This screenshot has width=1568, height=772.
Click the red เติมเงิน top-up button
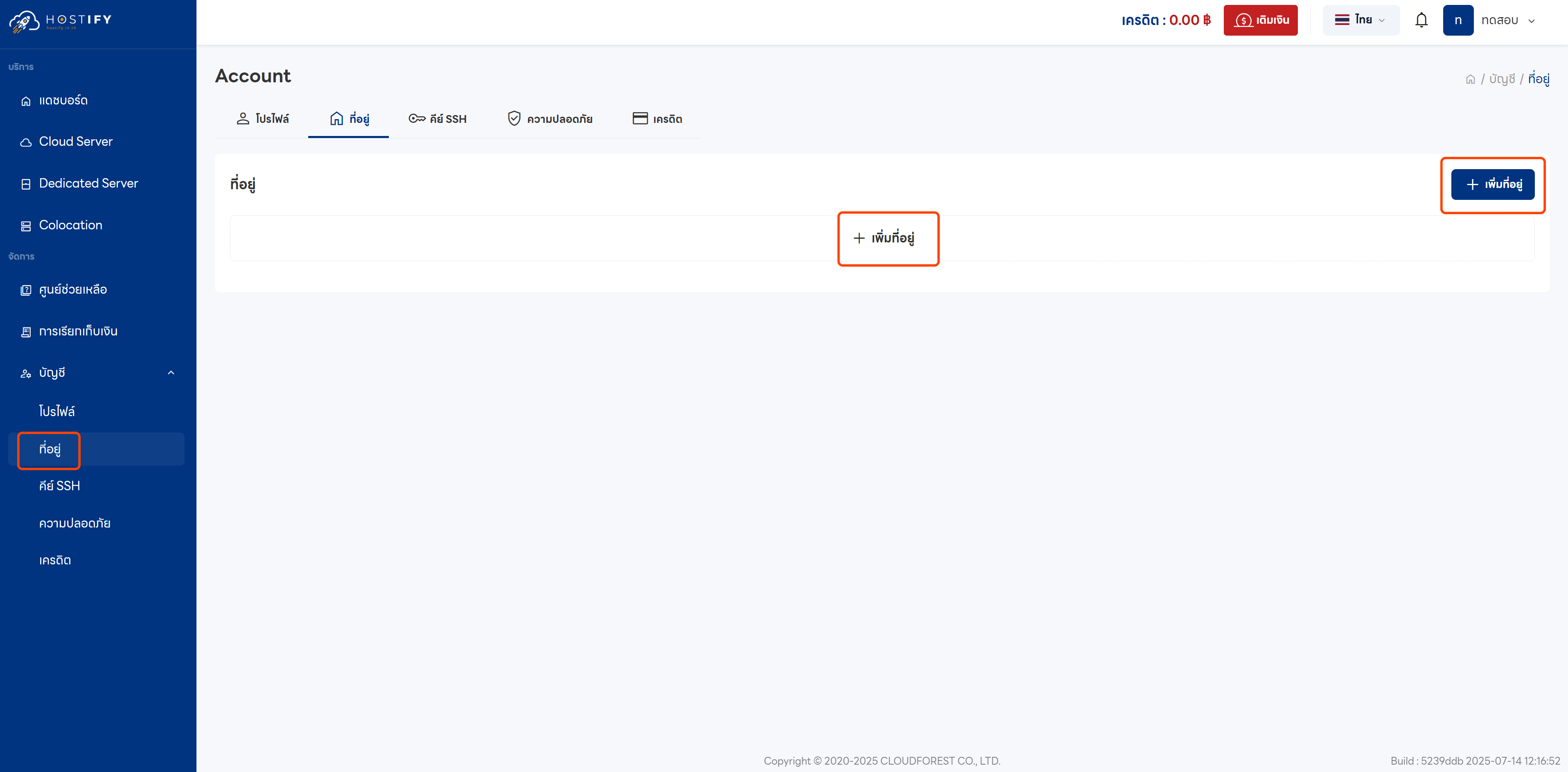pos(1260,20)
